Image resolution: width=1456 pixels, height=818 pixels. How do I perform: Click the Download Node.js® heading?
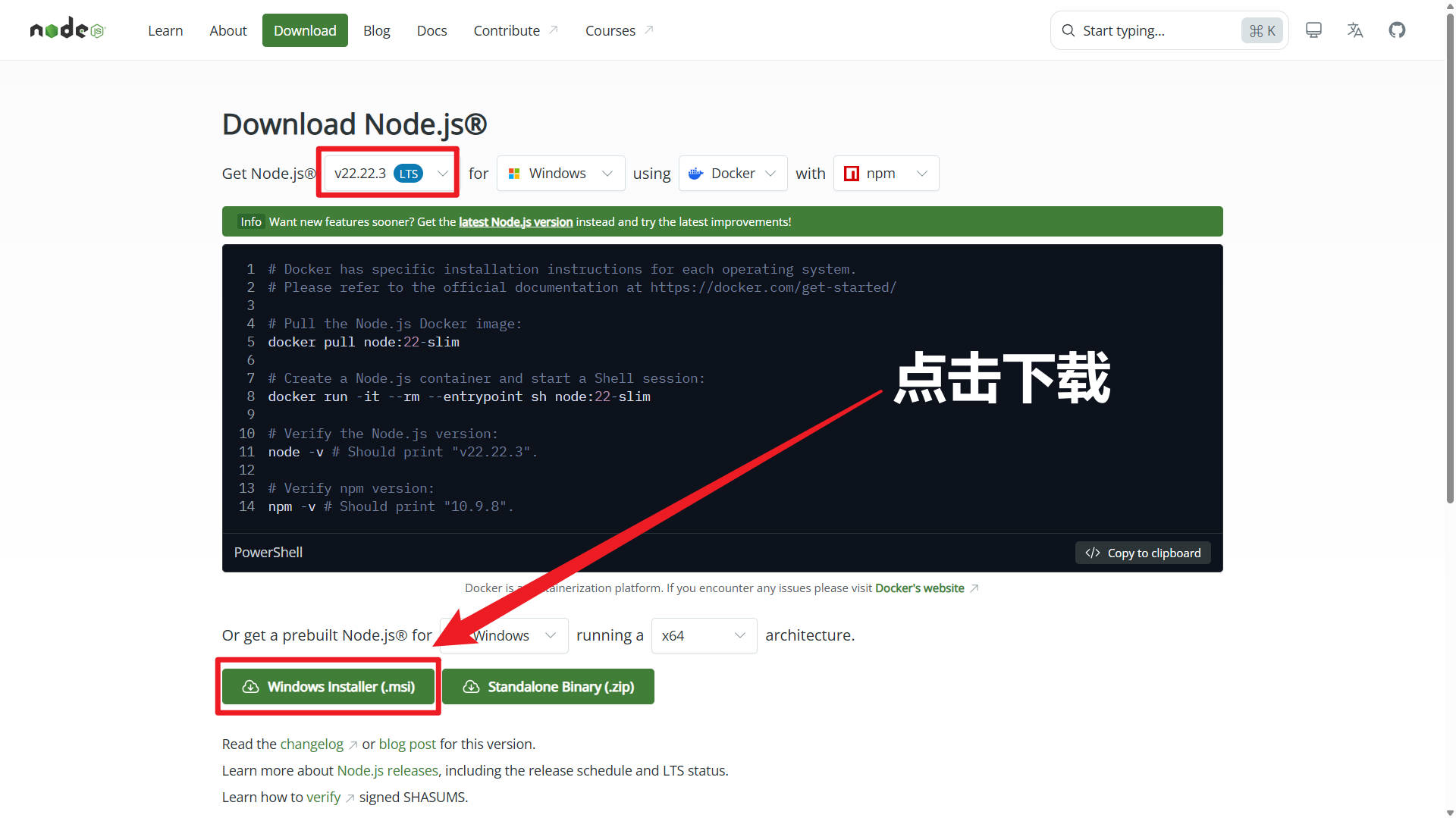354,124
